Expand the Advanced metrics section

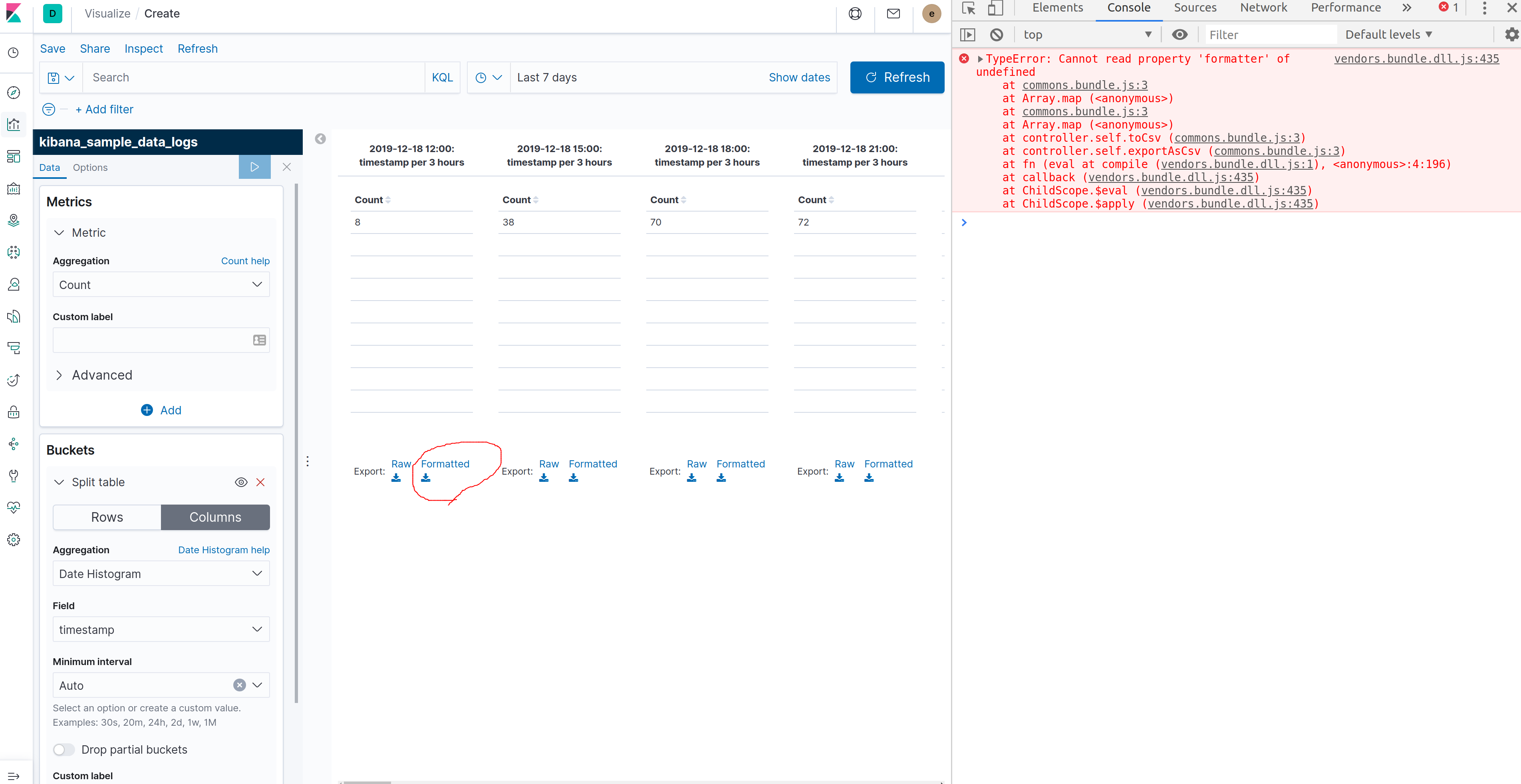101,374
